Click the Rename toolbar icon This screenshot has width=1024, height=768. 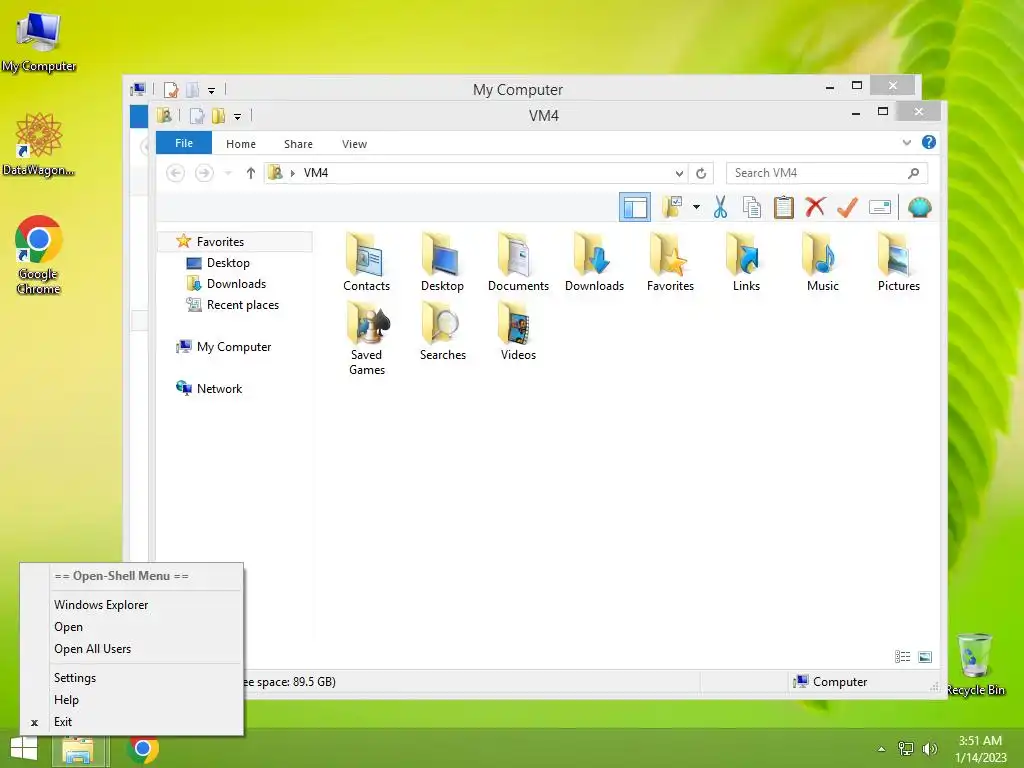(880, 208)
